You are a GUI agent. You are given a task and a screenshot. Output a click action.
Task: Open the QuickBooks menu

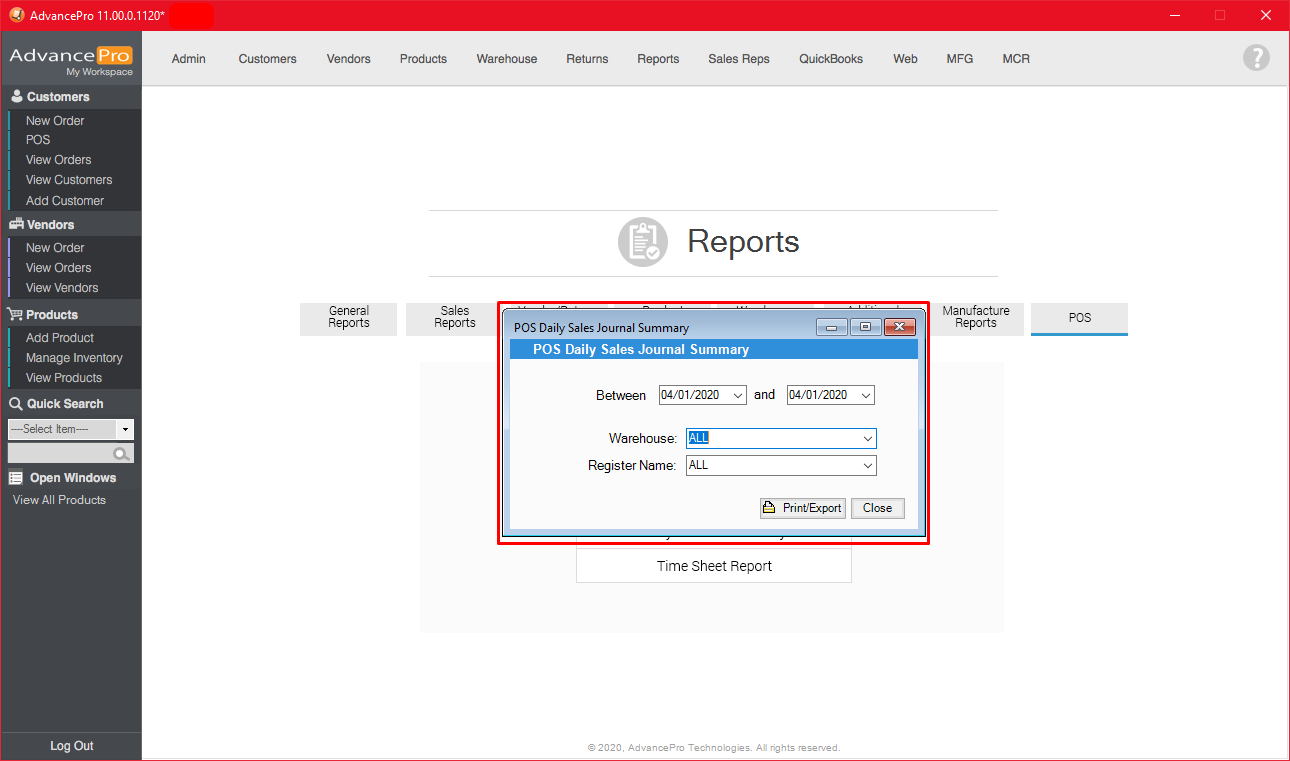tap(830, 59)
